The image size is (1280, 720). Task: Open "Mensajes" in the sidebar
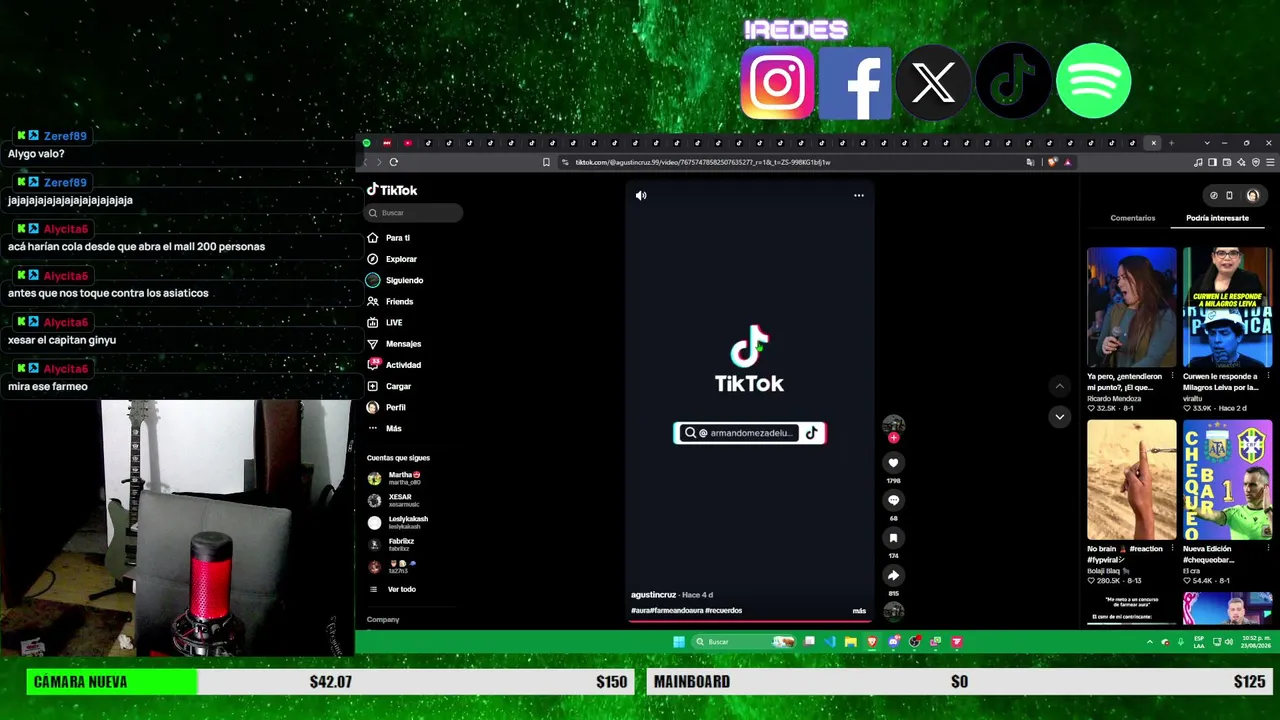[x=394, y=344]
